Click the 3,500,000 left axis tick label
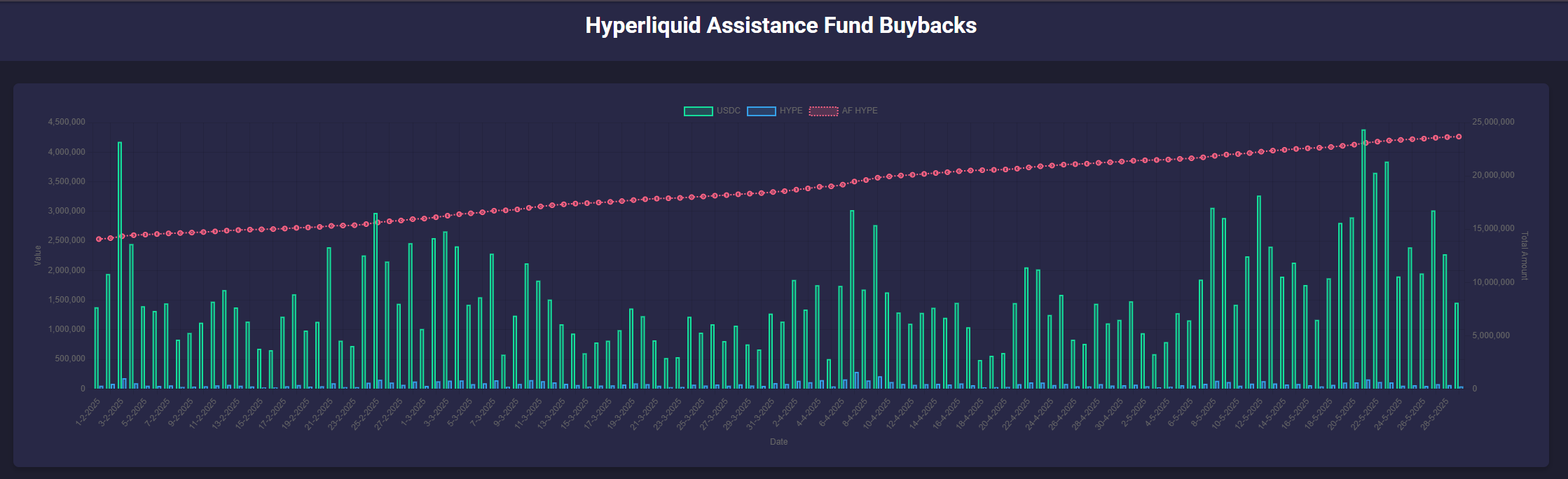 (67, 181)
